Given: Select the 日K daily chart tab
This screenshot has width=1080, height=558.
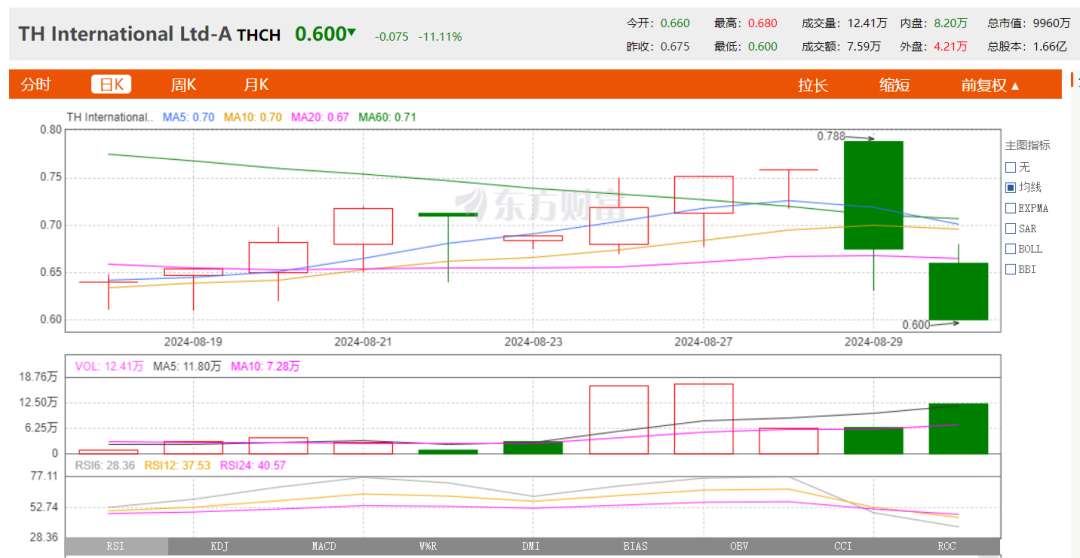Looking at the screenshot, I should 110,85.
